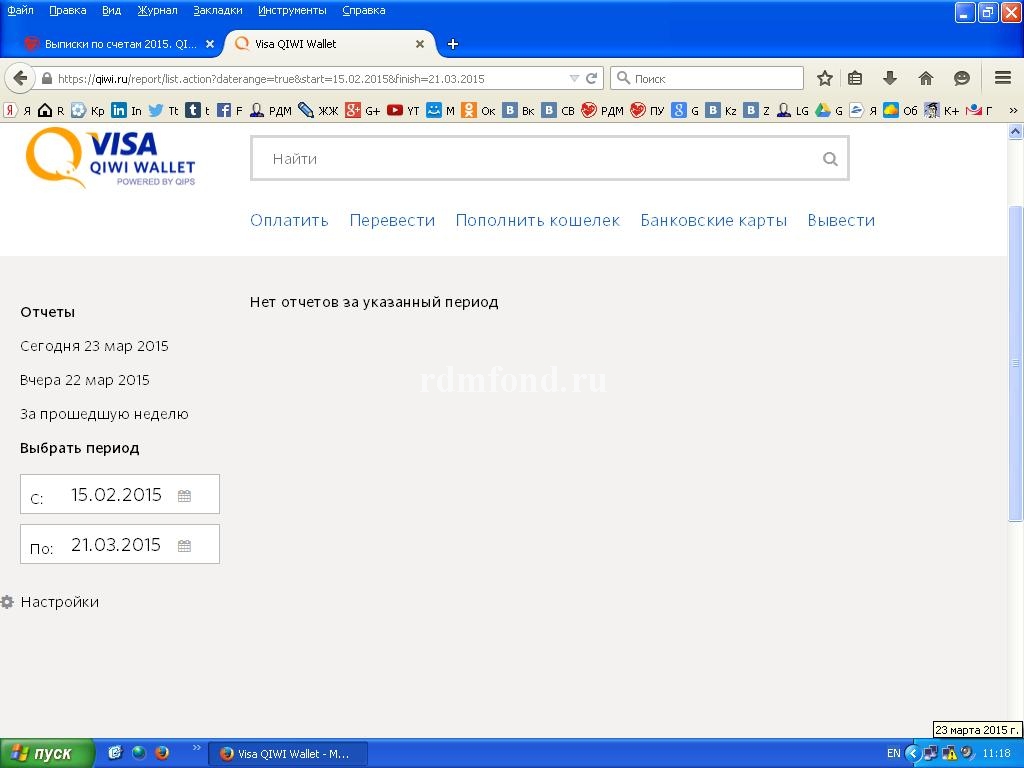The height and width of the screenshot is (768, 1024).
Task: Open the YouTube 'YT' bookmark
Action: click(403, 110)
